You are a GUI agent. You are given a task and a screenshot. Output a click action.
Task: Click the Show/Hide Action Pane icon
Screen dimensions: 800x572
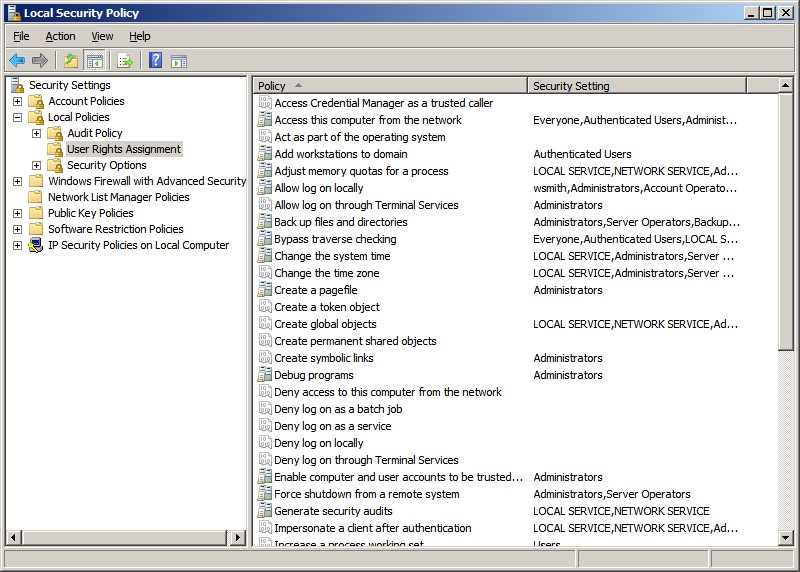point(179,61)
